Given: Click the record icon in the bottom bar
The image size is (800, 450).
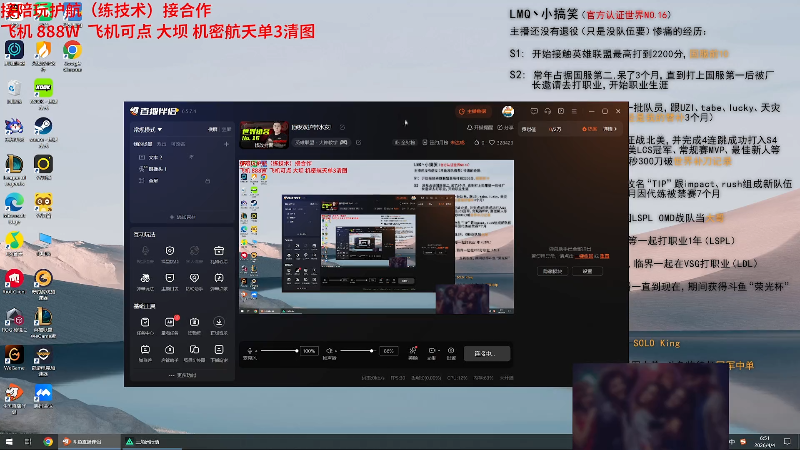Looking at the screenshot, I should (x=432, y=353).
